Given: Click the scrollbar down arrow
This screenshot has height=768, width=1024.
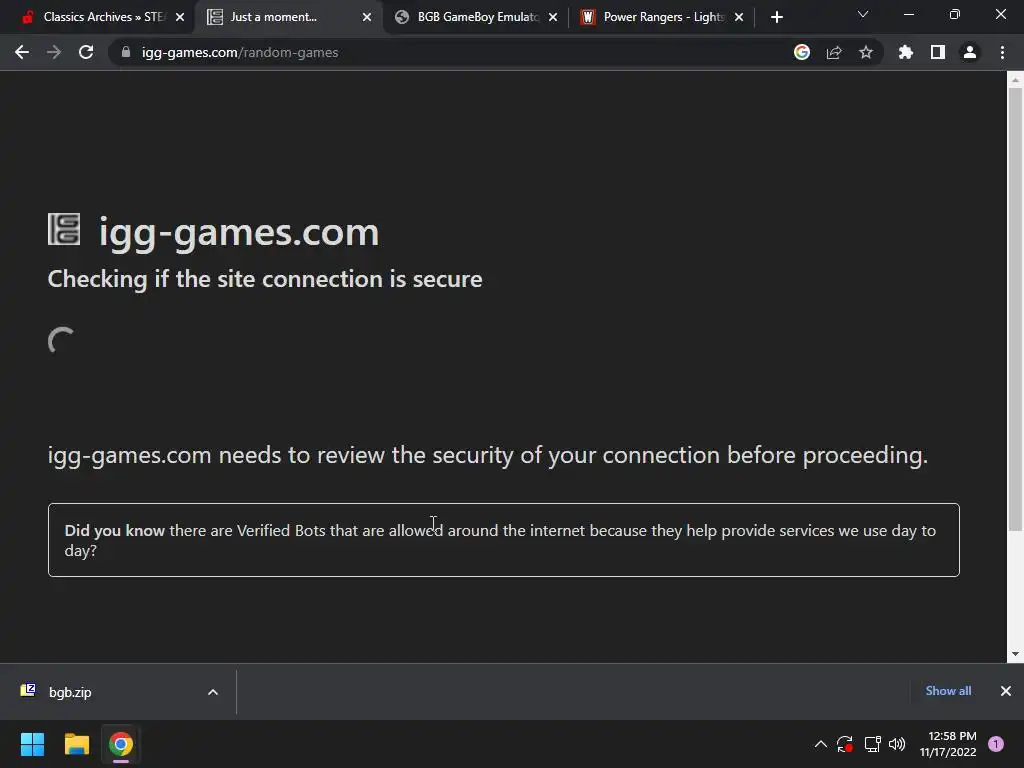Looking at the screenshot, I should tap(1015, 654).
